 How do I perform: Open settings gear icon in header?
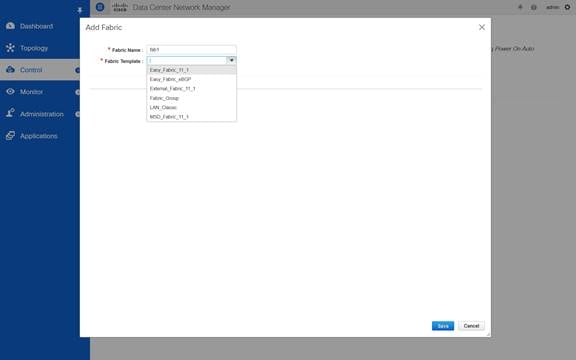pos(567,7)
